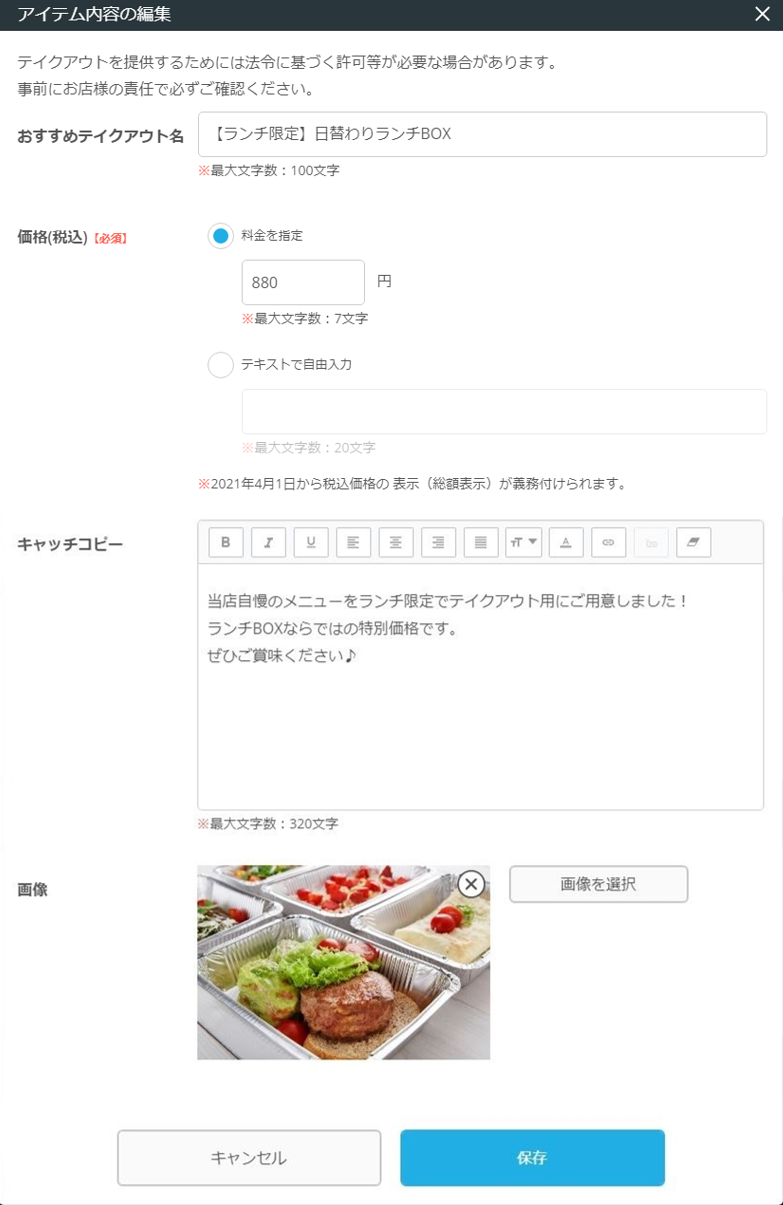The image size is (783, 1205).
Task: Insert a hyperlink in the editor
Action: (608, 542)
